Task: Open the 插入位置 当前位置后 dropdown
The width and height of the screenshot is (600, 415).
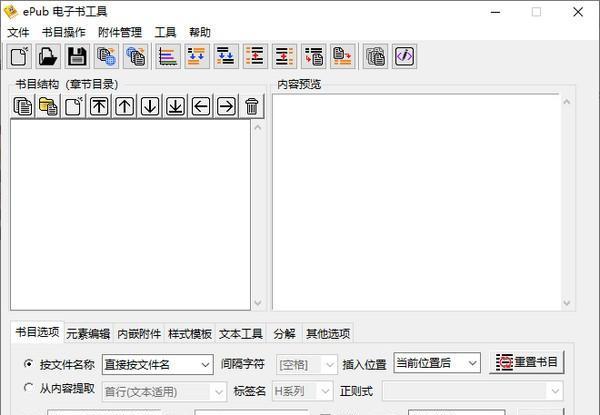Action: [x=437, y=363]
